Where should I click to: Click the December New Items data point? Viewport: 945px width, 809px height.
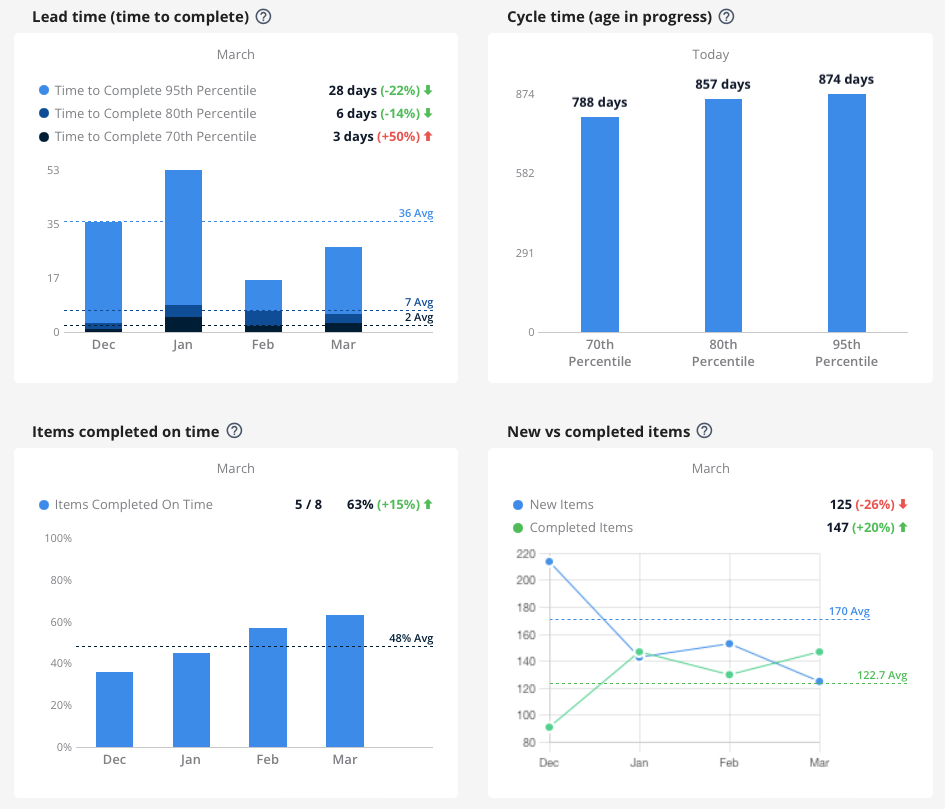point(549,561)
